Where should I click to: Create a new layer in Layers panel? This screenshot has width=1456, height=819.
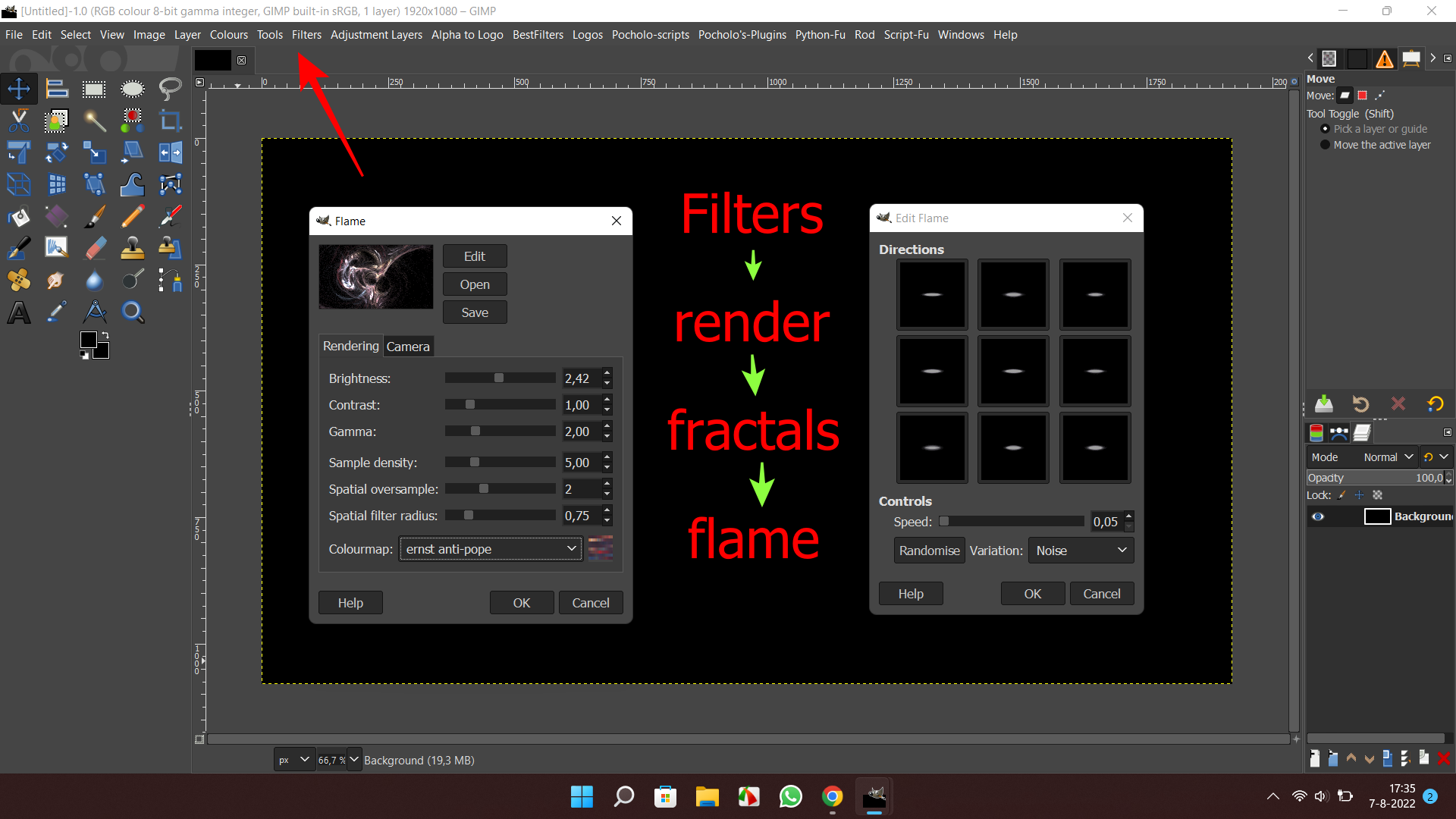point(1315,758)
